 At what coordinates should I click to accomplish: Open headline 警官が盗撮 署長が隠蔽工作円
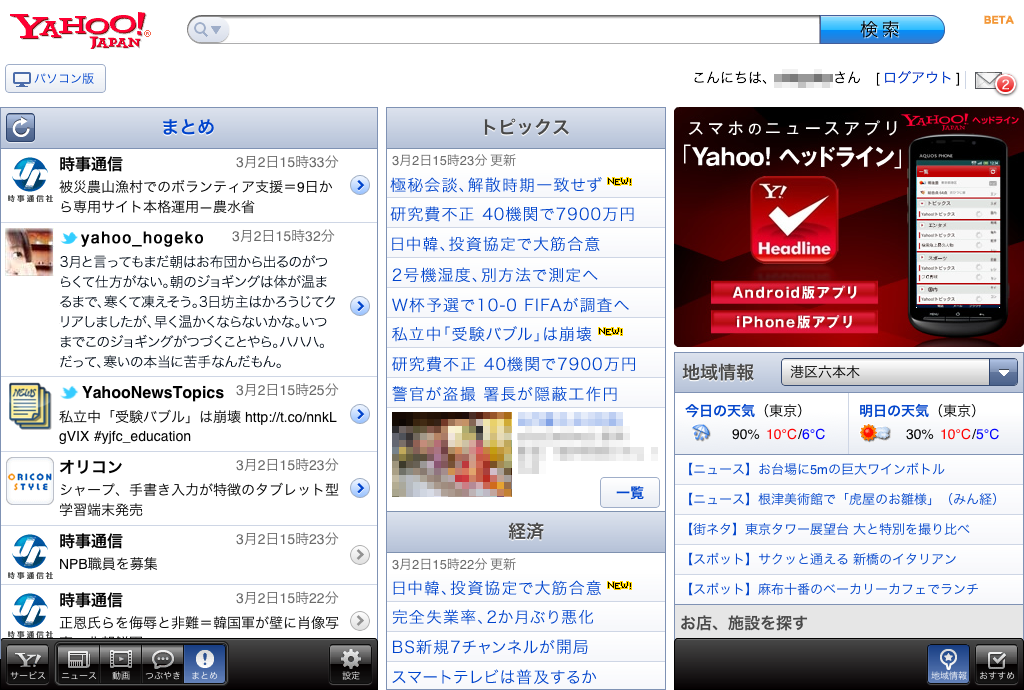tap(504, 394)
